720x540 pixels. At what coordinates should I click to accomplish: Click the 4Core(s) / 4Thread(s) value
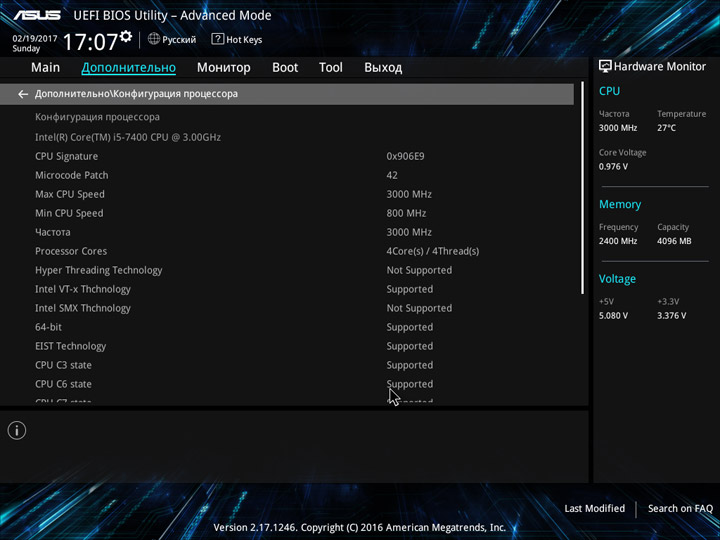click(433, 251)
